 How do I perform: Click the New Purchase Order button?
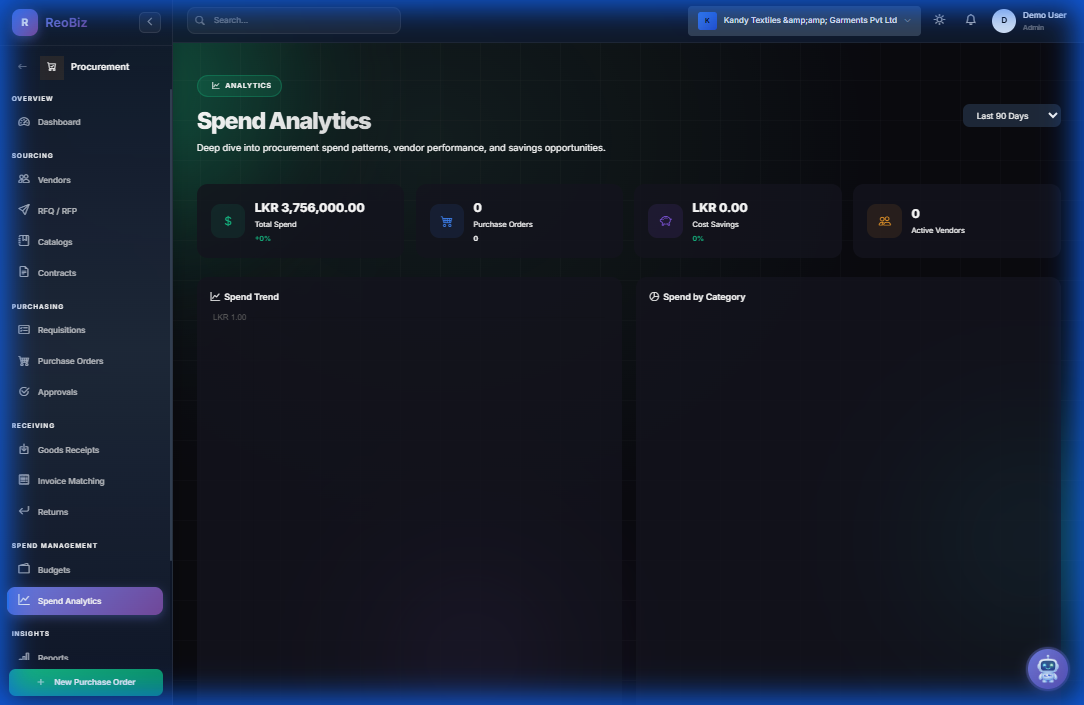pos(85,680)
